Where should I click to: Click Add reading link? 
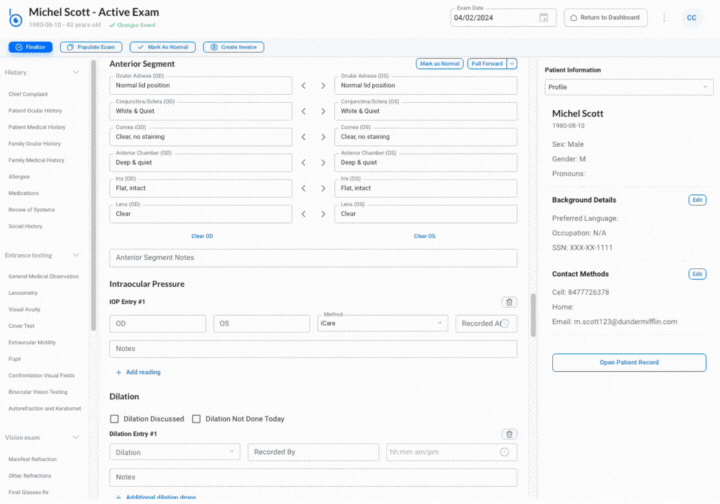tap(143, 373)
